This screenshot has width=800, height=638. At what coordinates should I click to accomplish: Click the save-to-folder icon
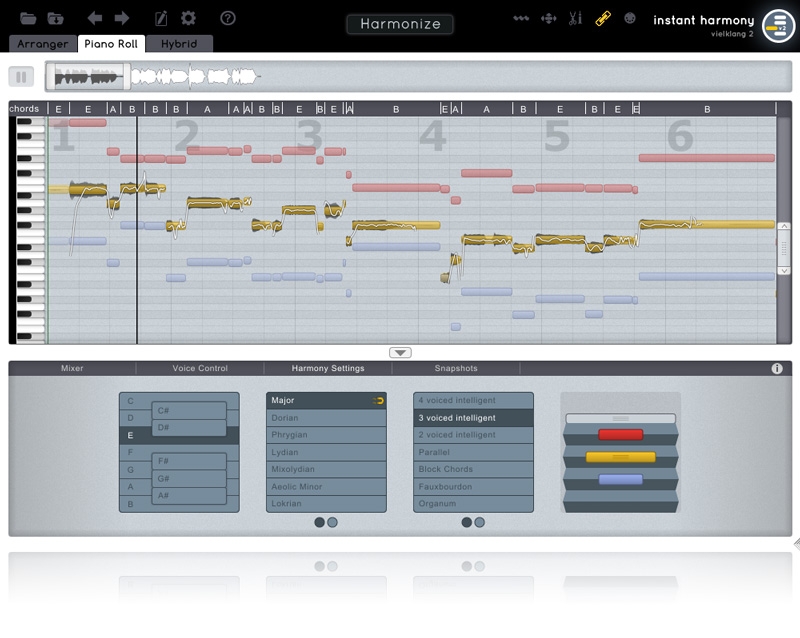click(56, 18)
